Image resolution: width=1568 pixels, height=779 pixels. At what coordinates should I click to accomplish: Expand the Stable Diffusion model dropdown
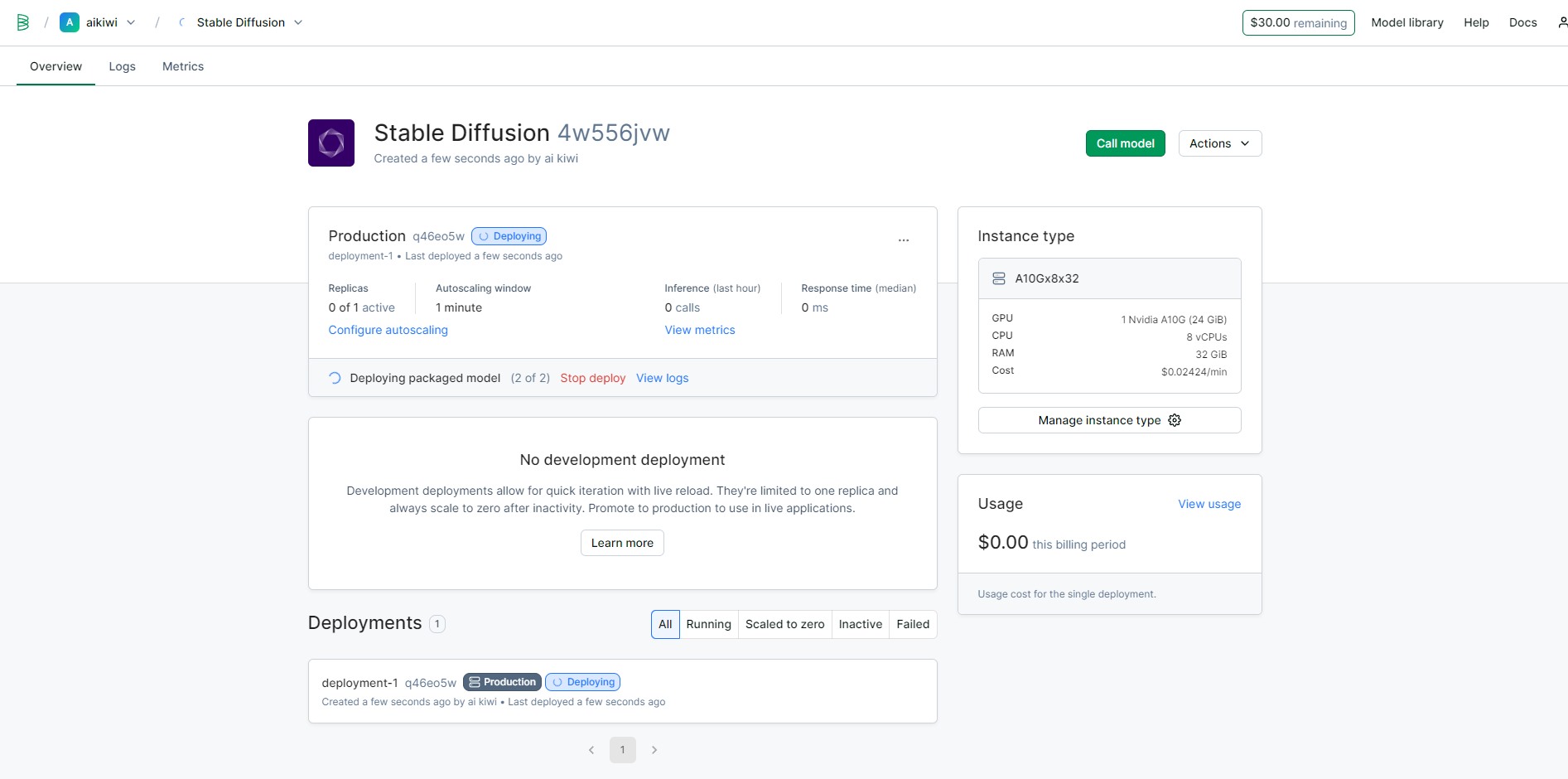coord(298,22)
